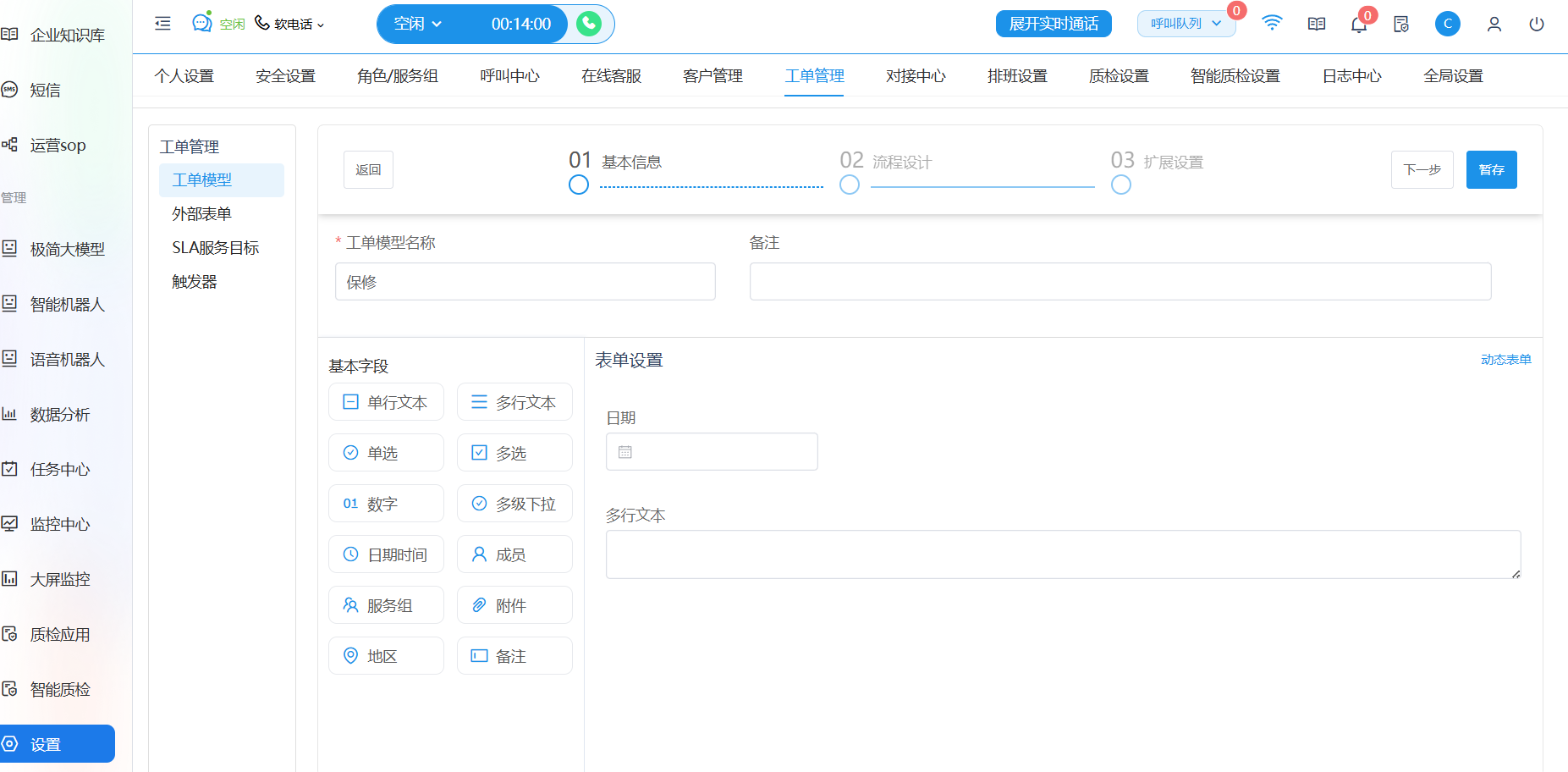Click step 03 扩展设置 marker

[x=1121, y=185]
